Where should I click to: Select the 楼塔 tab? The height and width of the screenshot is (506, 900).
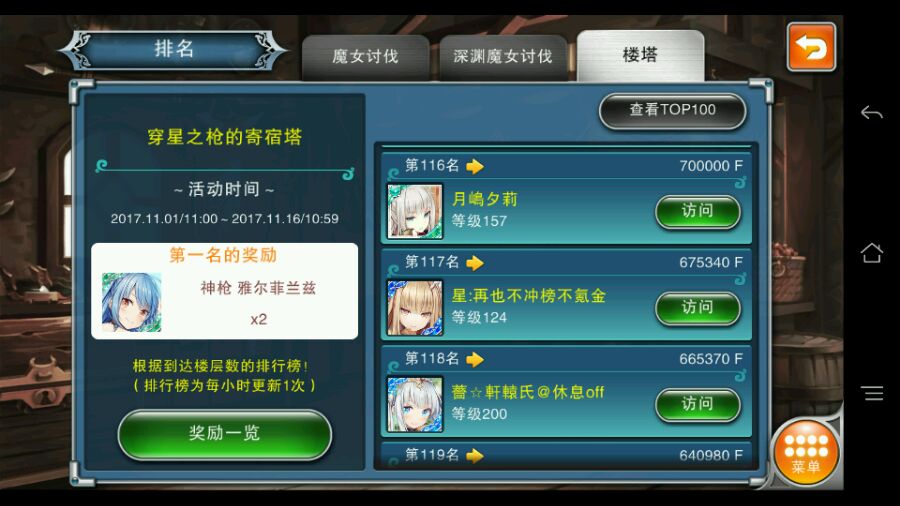[640, 56]
